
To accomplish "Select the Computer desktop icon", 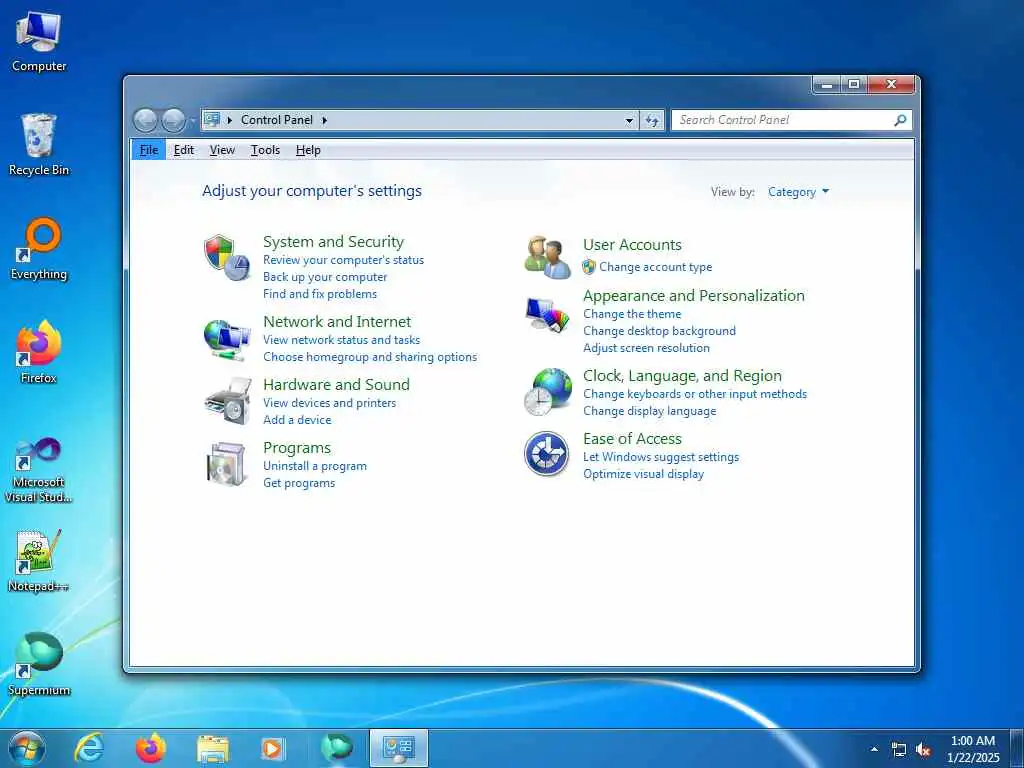I will [39, 42].
